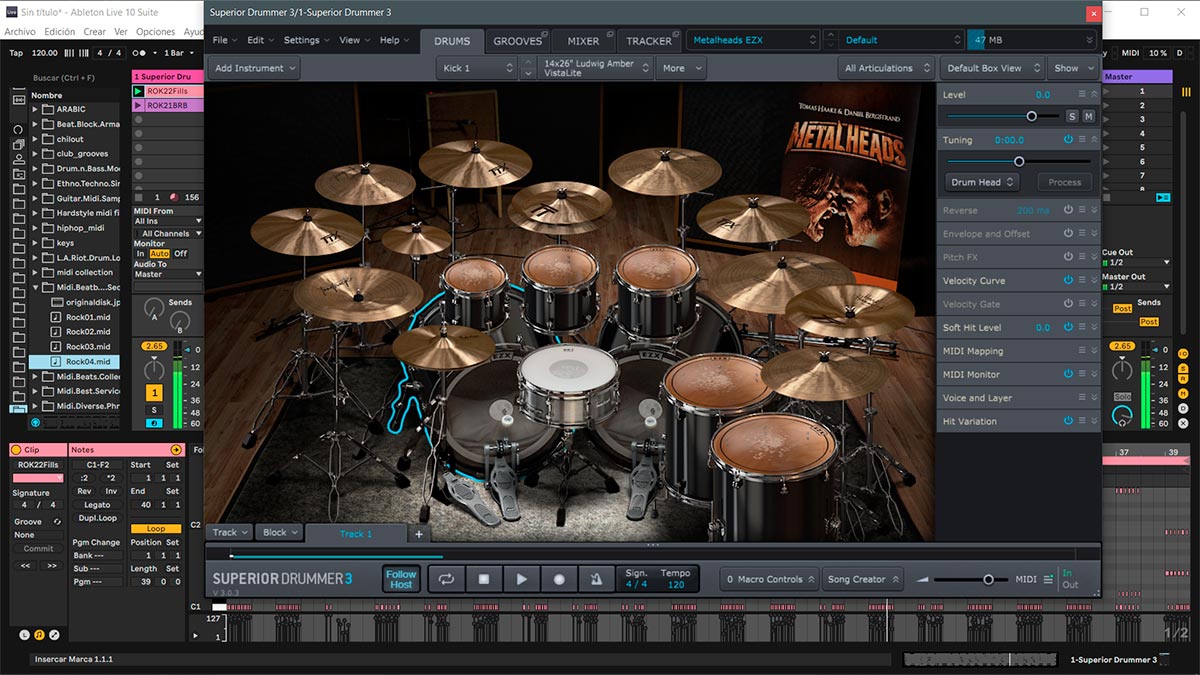Click the Process button
Screen dimensions: 1200x675
pos(1064,182)
